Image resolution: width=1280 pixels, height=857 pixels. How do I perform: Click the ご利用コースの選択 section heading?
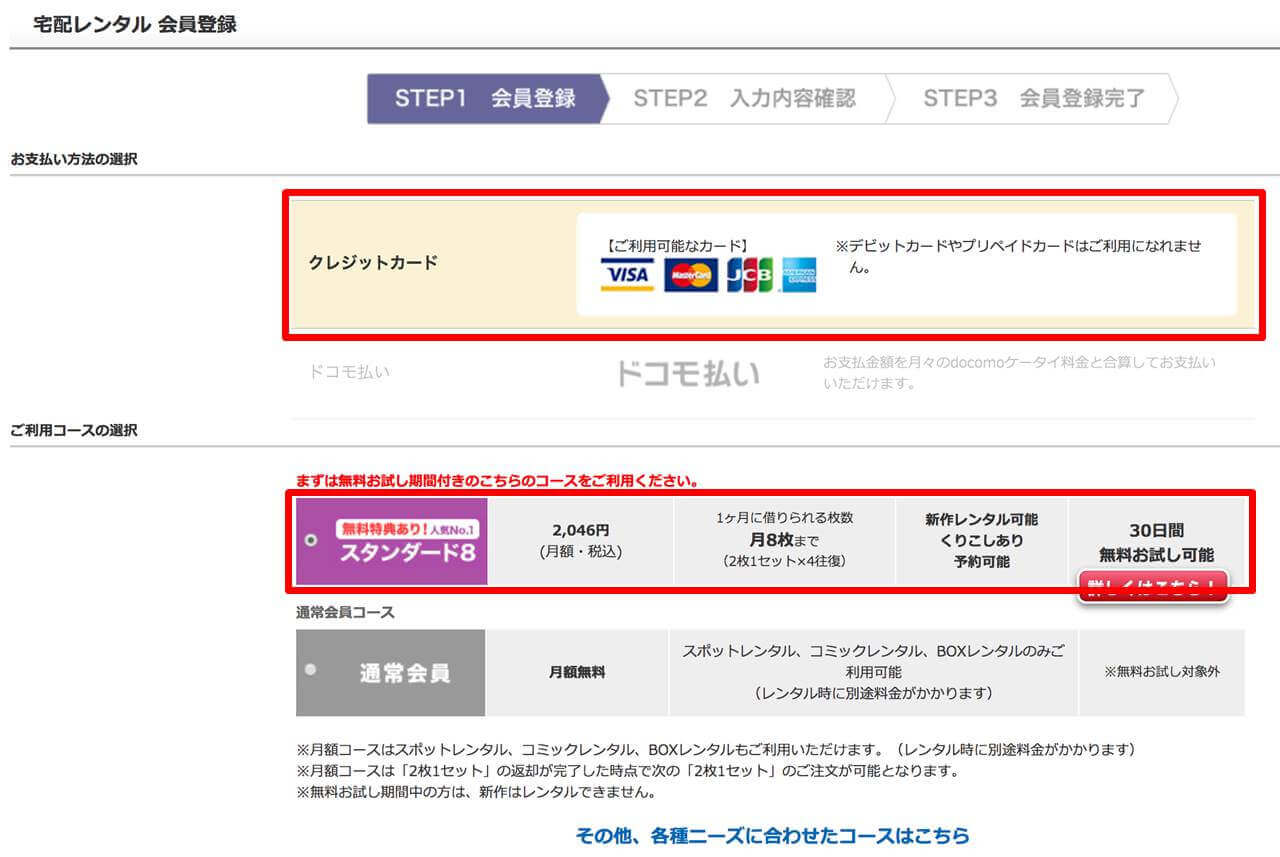74,431
